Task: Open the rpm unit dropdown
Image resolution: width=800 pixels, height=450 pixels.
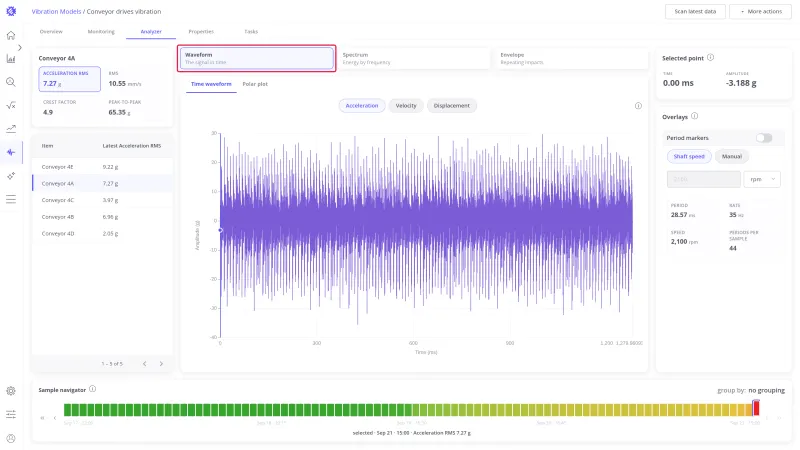Action: [x=762, y=179]
